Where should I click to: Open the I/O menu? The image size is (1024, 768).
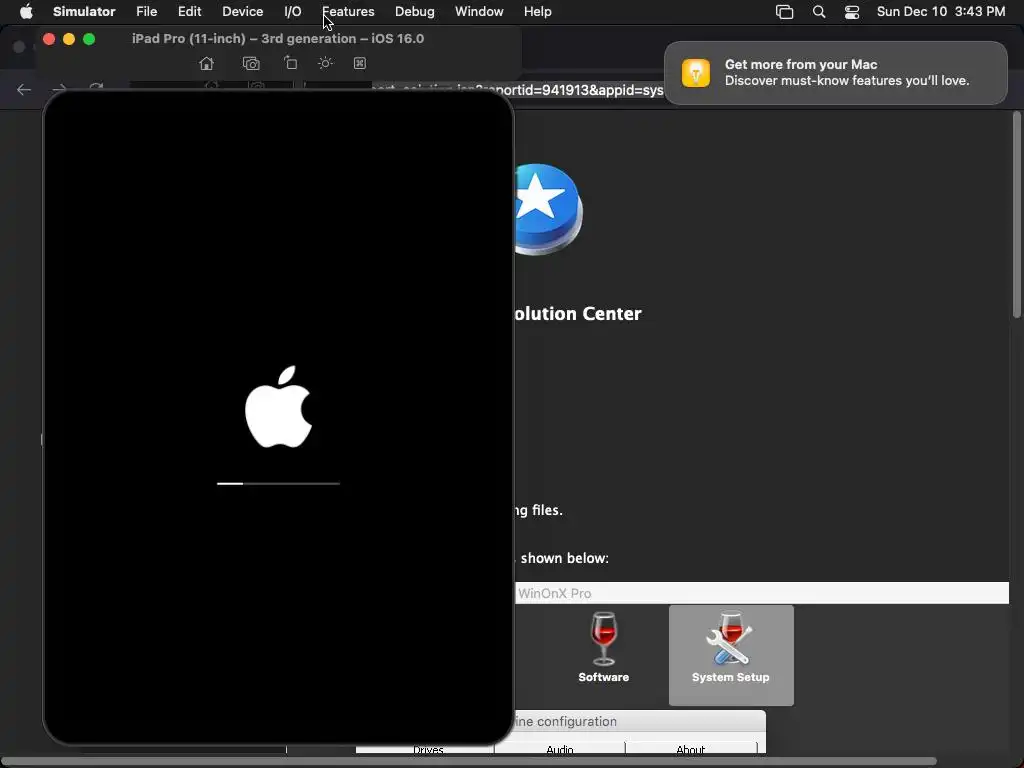pyautogui.click(x=293, y=12)
